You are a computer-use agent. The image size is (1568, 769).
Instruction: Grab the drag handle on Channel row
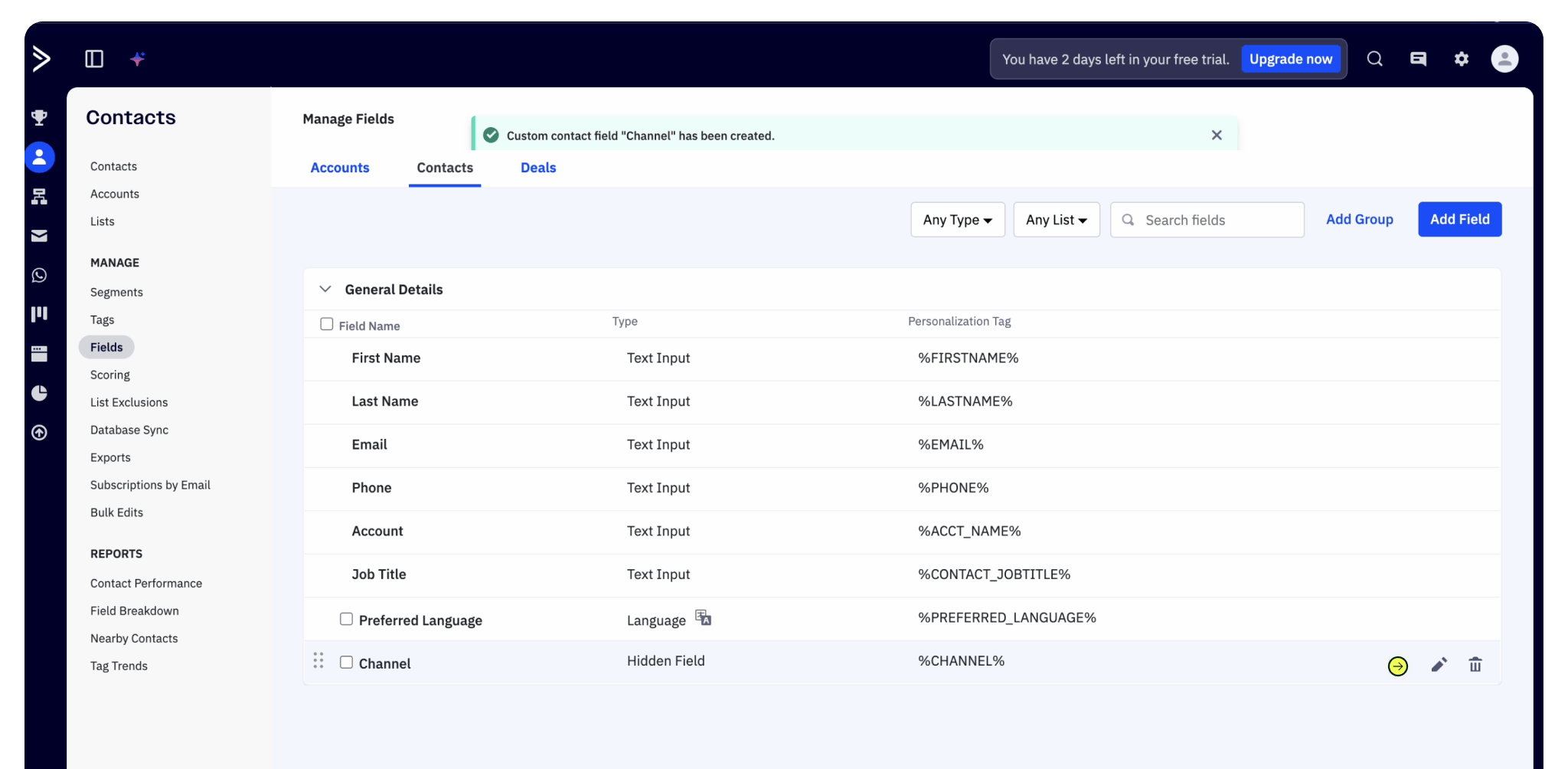click(x=318, y=661)
